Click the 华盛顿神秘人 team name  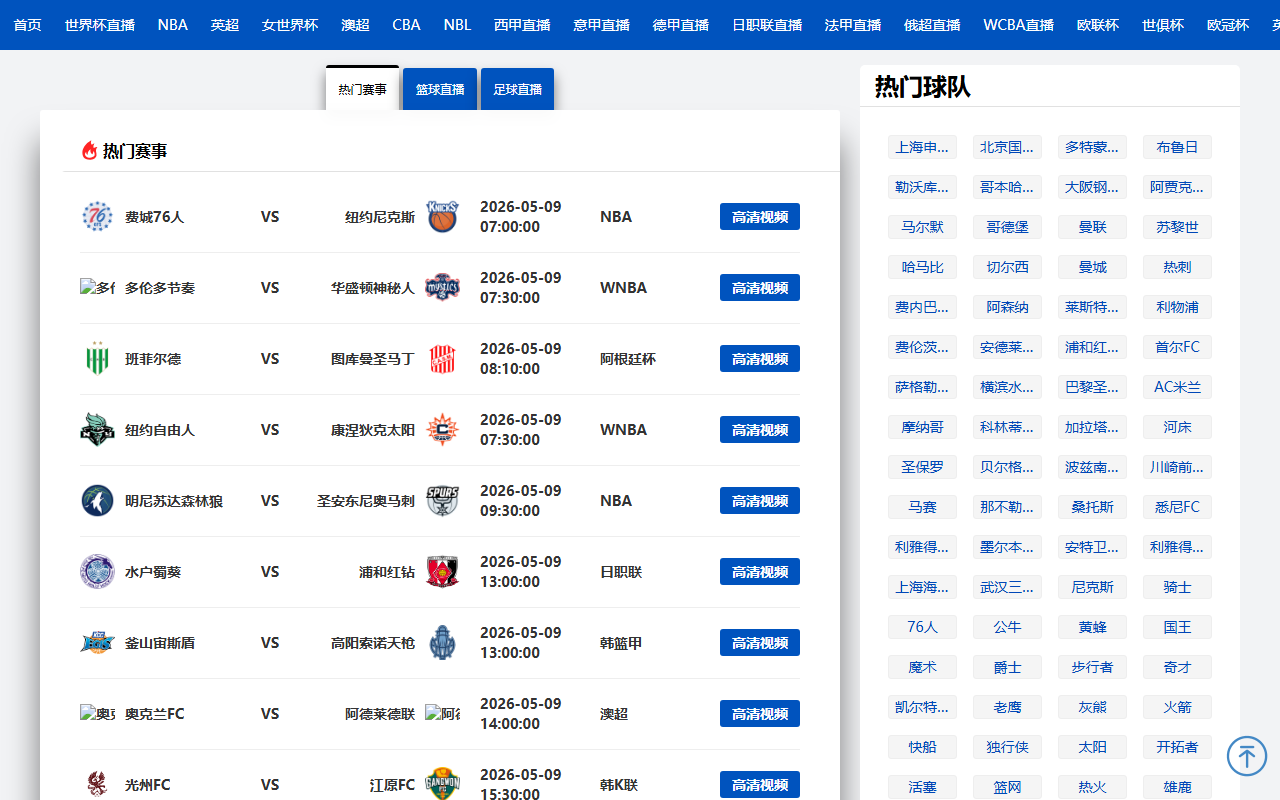373,288
